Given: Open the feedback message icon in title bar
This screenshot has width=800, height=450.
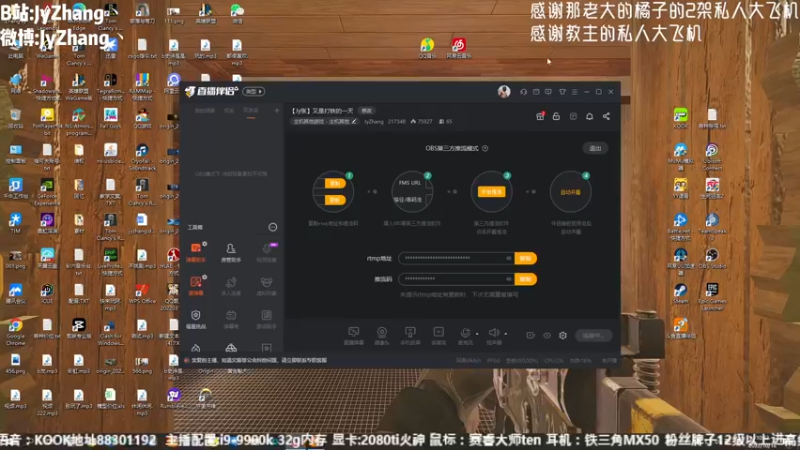Looking at the screenshot, I should [548, 92].
